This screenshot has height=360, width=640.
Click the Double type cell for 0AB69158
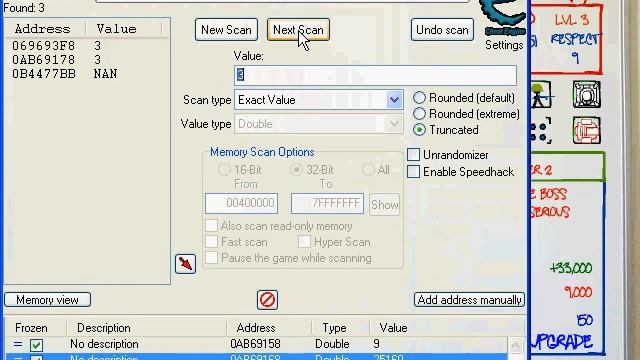pos(332,344)
